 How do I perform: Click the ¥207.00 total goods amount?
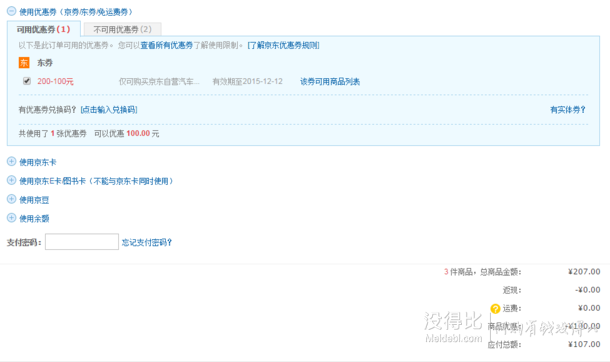(584, 271)
